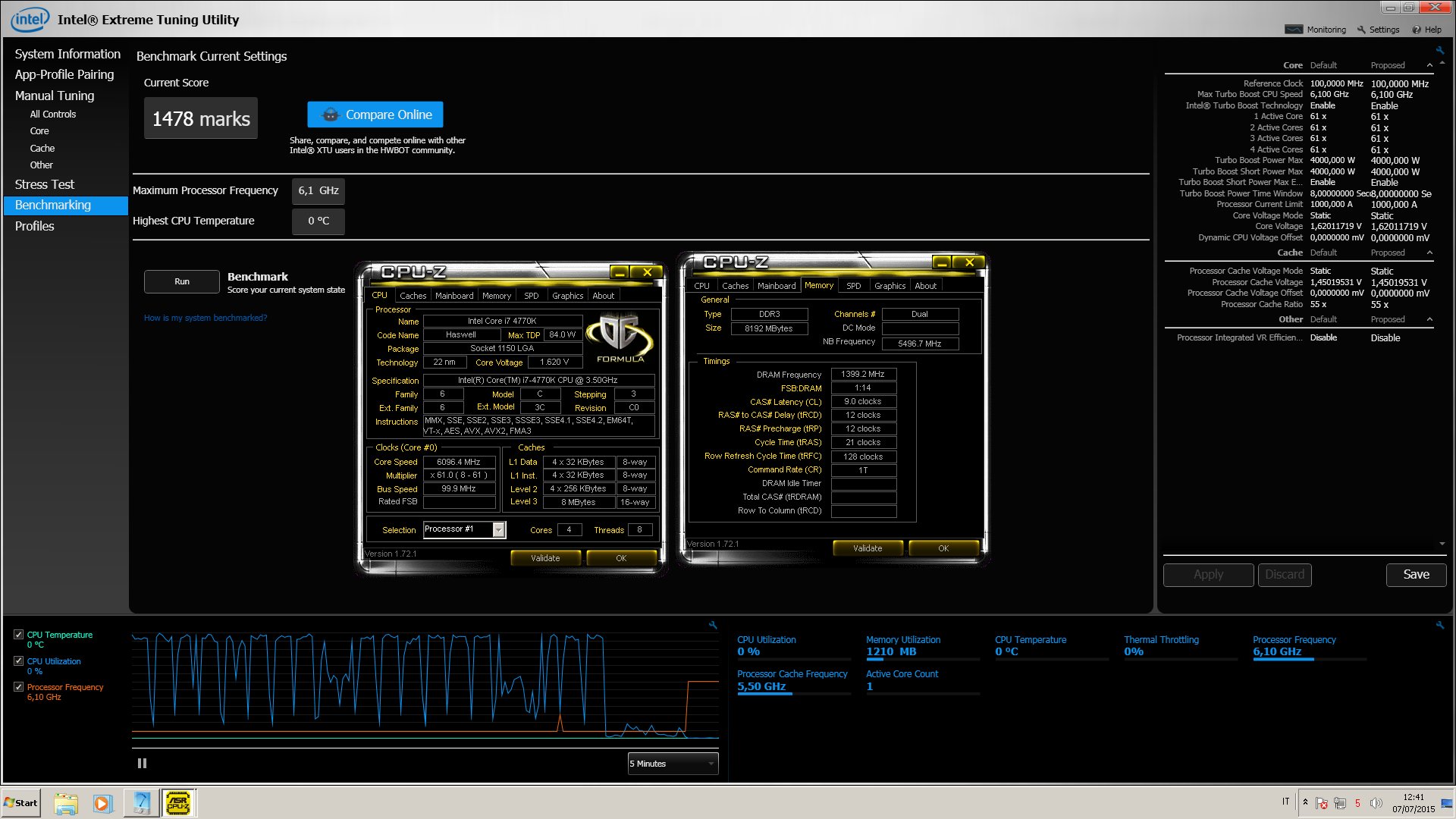Image resolution: width=1456 pixels, height=819 pixels.
Task: Click the settings panel scroll up arrow
Action: [1442, 64]
